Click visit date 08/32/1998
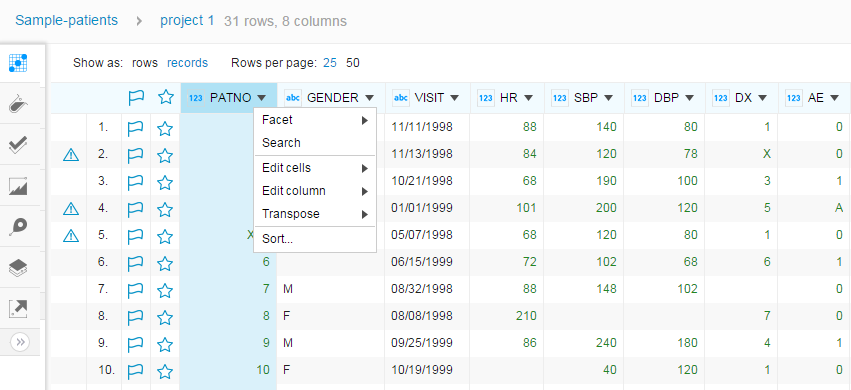 tap(422, 289)
